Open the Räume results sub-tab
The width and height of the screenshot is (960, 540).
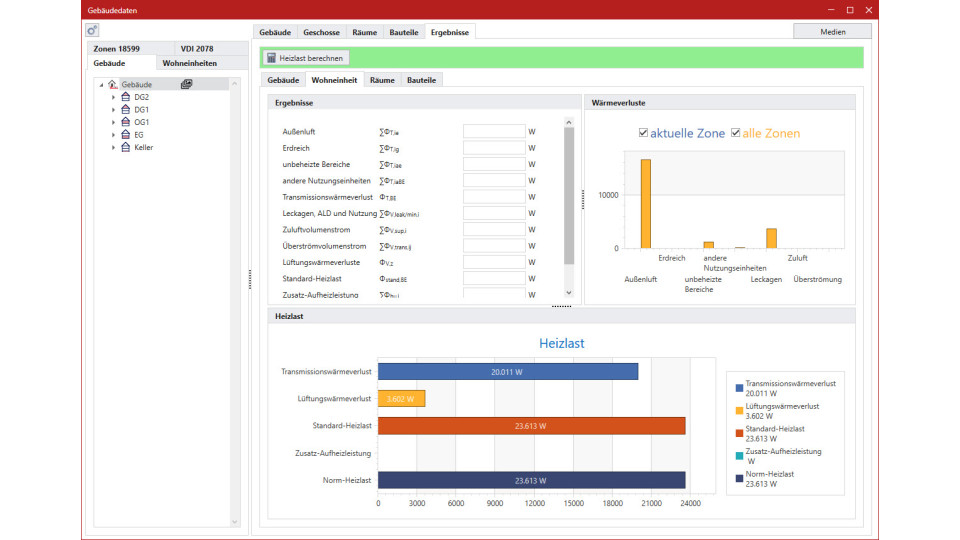tap(381, 80)
